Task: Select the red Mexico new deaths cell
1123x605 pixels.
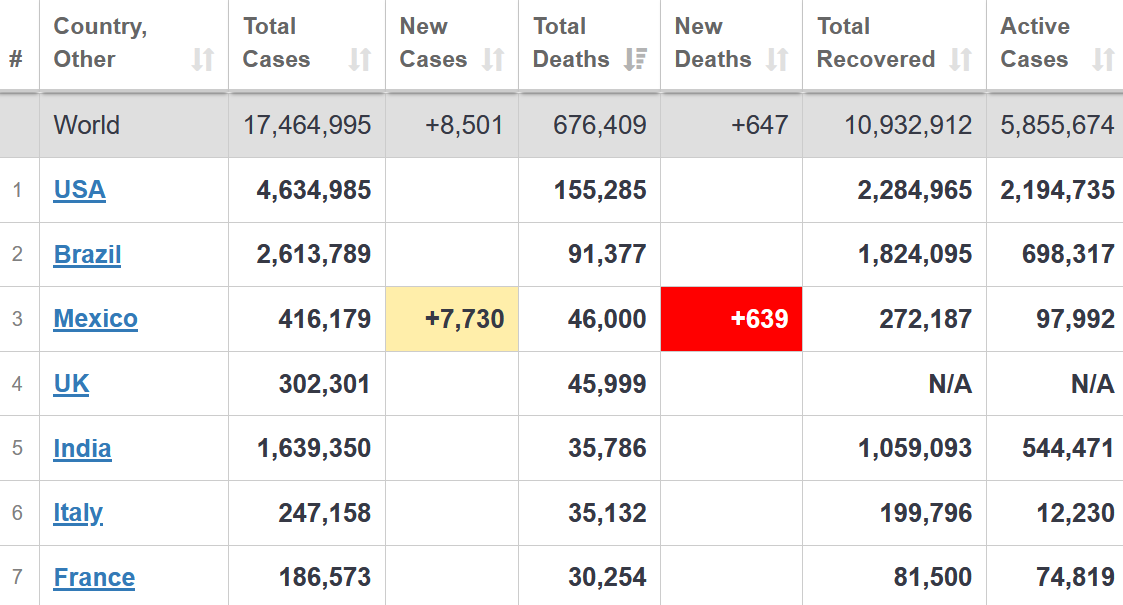Action: (731, 319)
